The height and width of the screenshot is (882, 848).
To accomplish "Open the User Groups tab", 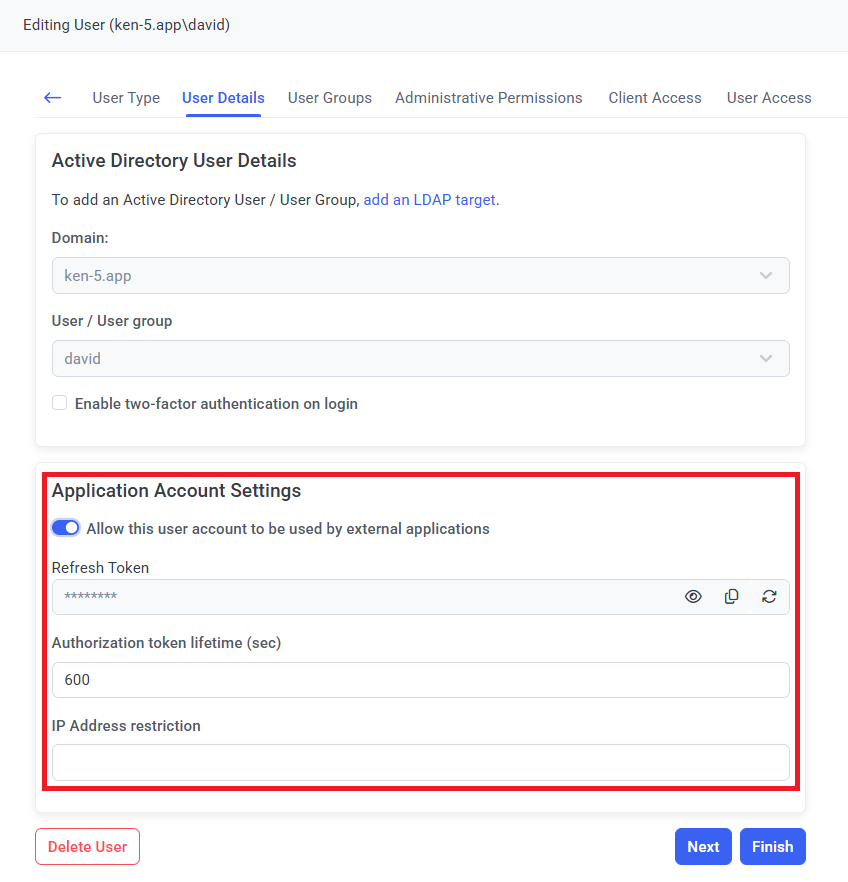I will 330,98.
